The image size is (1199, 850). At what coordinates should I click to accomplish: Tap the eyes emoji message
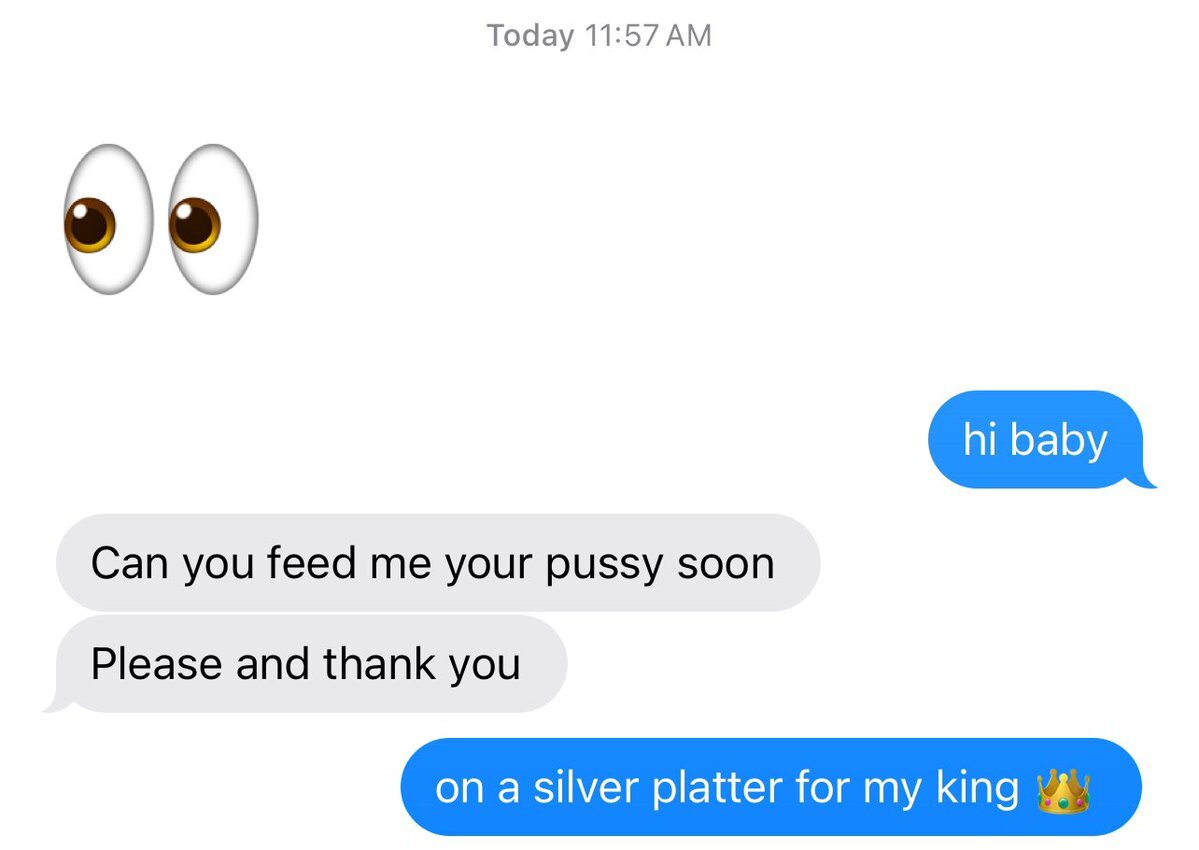click(161, 219)
